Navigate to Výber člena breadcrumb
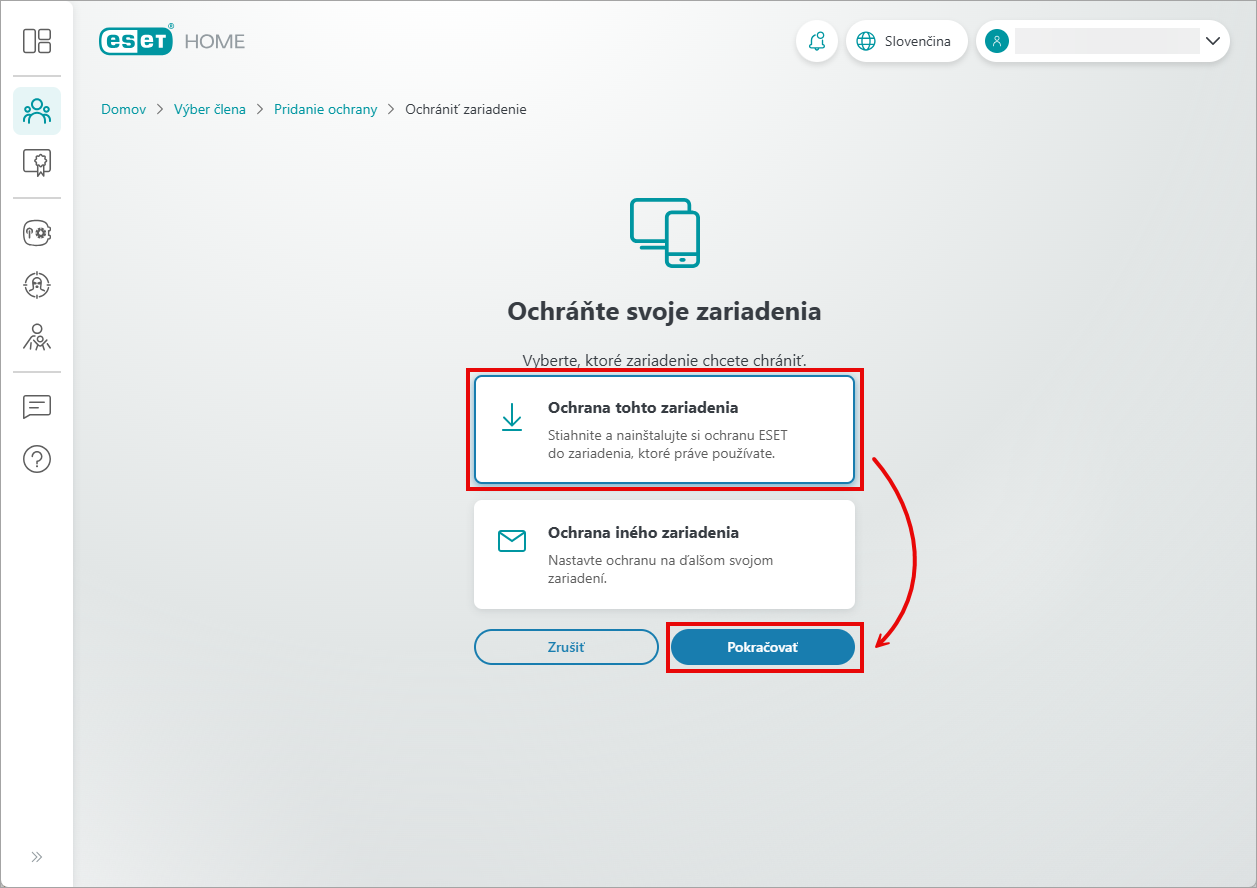The width and height of the screenshot is (1257, 888). coord(209,109)
